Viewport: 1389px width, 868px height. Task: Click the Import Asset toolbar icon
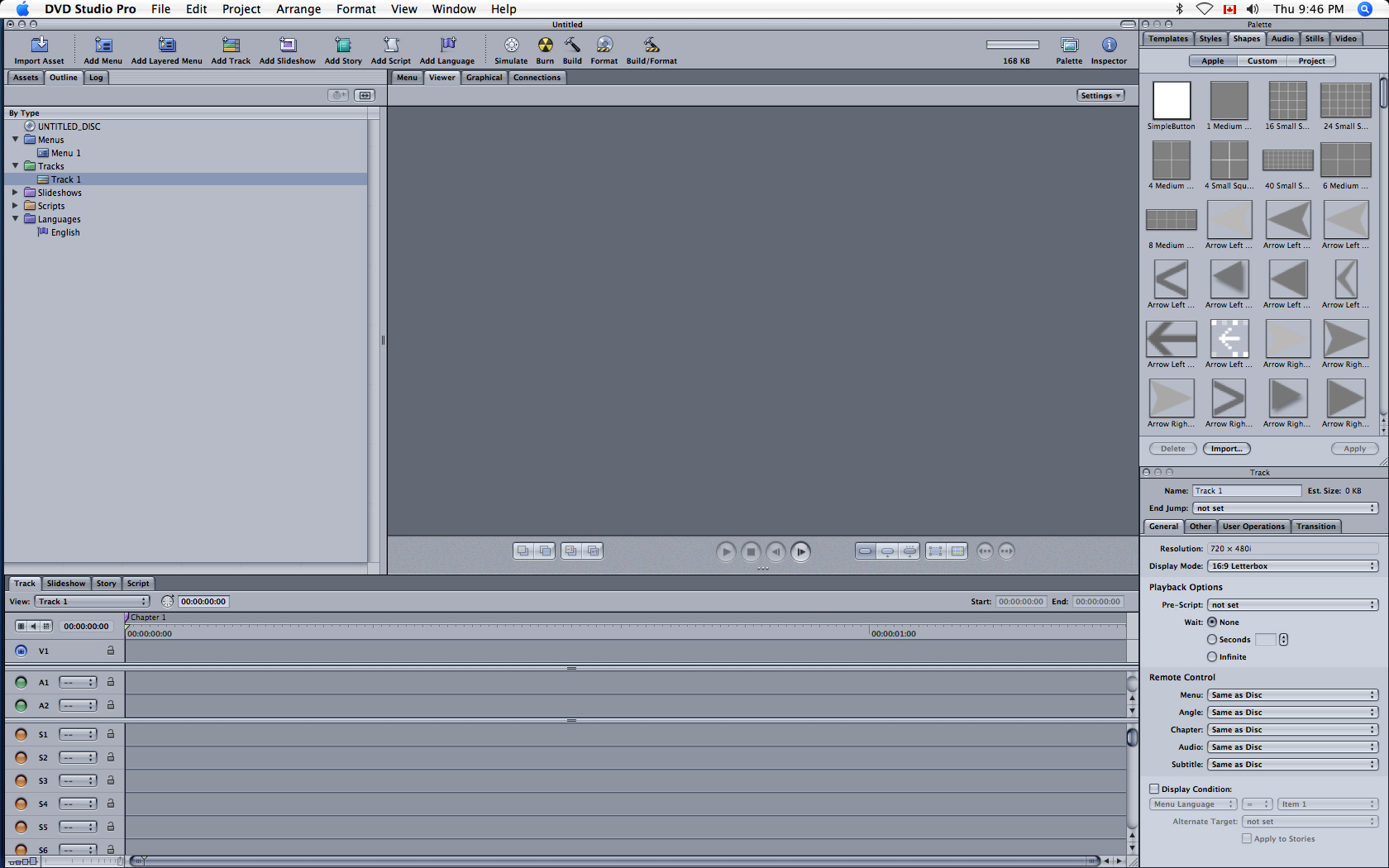[x=39, y=45]
